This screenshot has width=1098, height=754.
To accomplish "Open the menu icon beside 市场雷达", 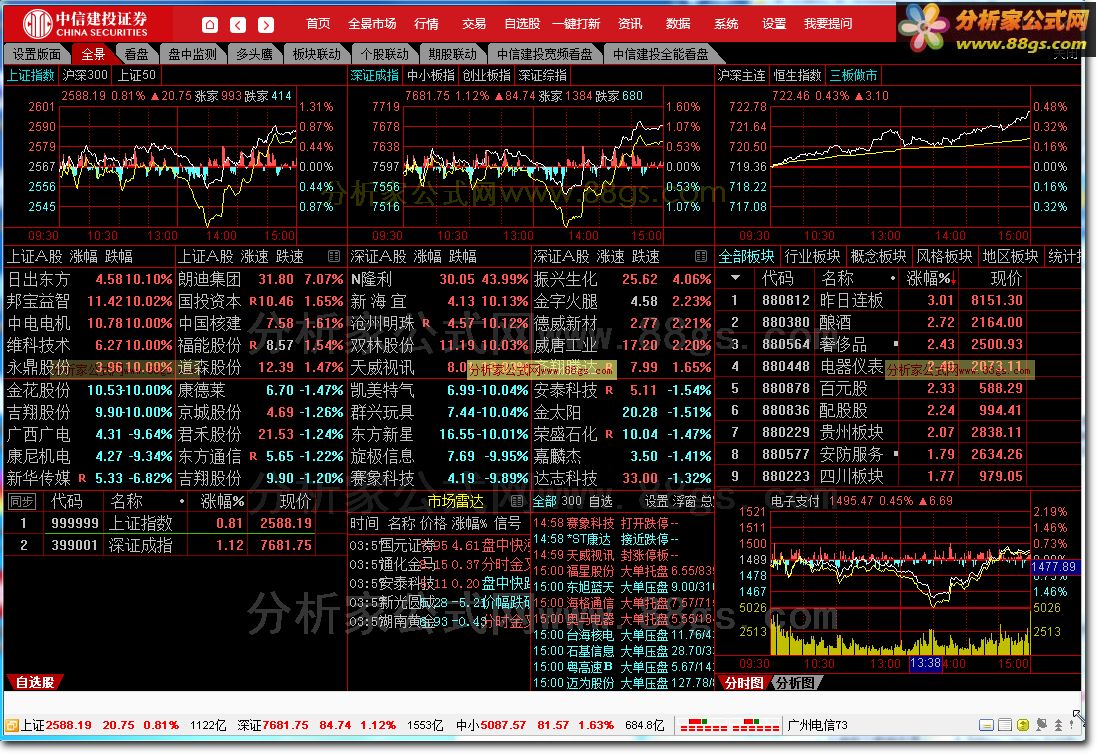I will pos(517,501).
